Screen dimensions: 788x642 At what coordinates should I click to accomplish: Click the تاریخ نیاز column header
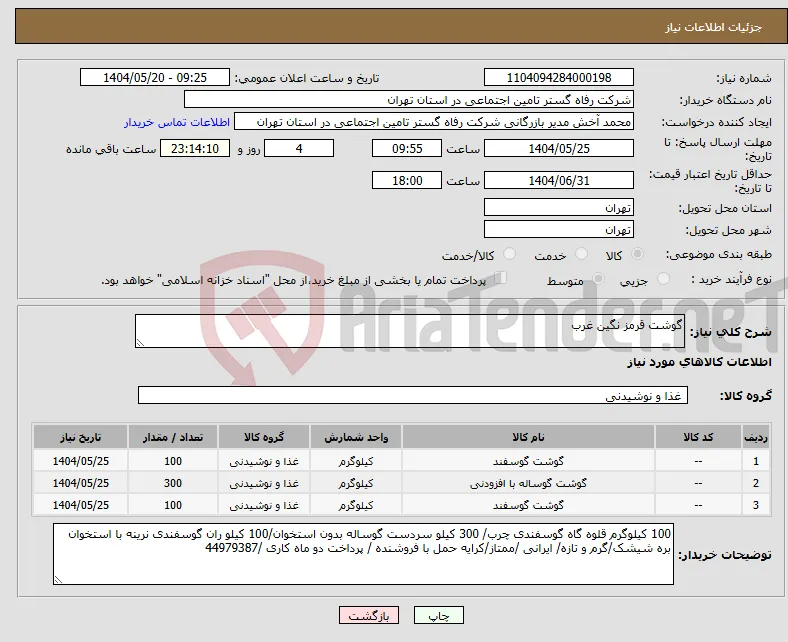pos(80,437)
